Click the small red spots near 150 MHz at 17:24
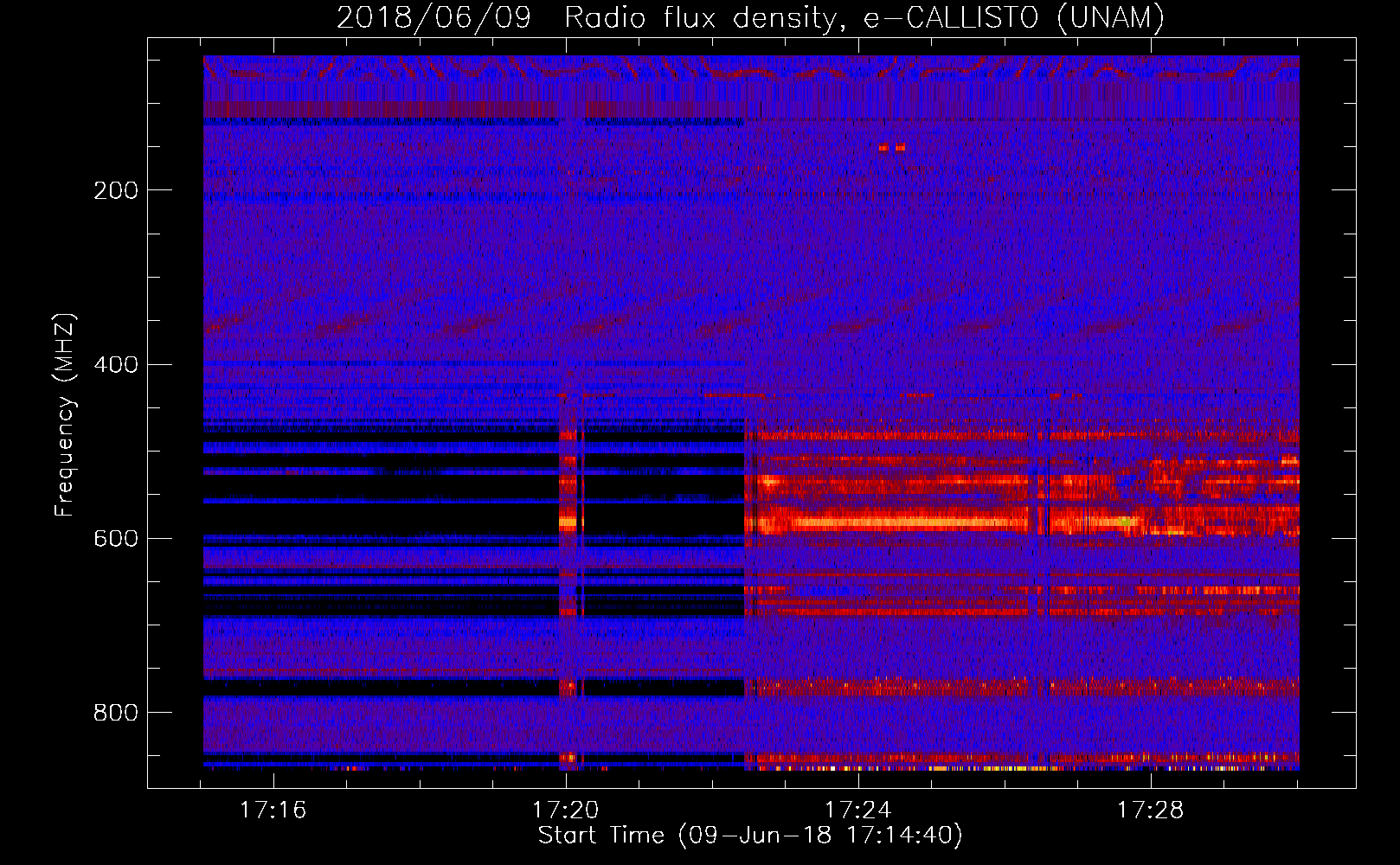Image resolution: width=1400 pixels, height=865 pixels. pos(891,148)
